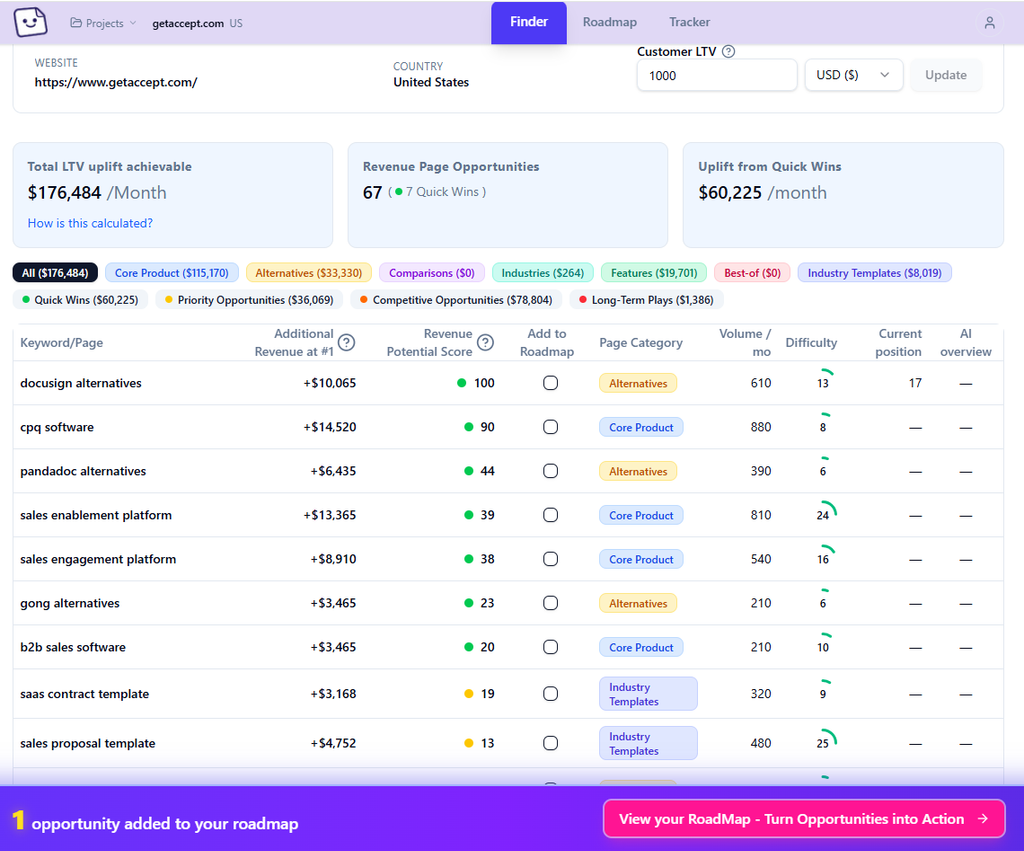Screen dimensions: 1024x851
Task: Filter by Core Product ($115,170)
Action: [172, 273]
